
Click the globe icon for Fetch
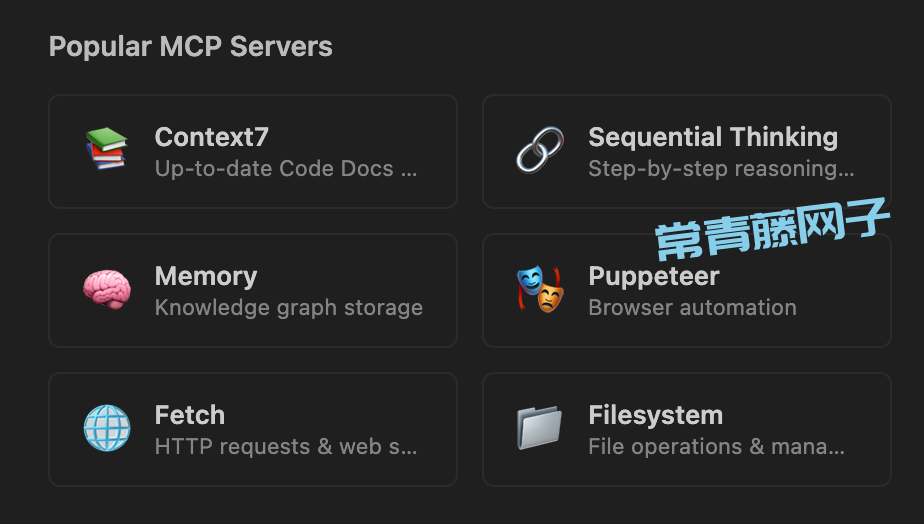pos(107,428)
